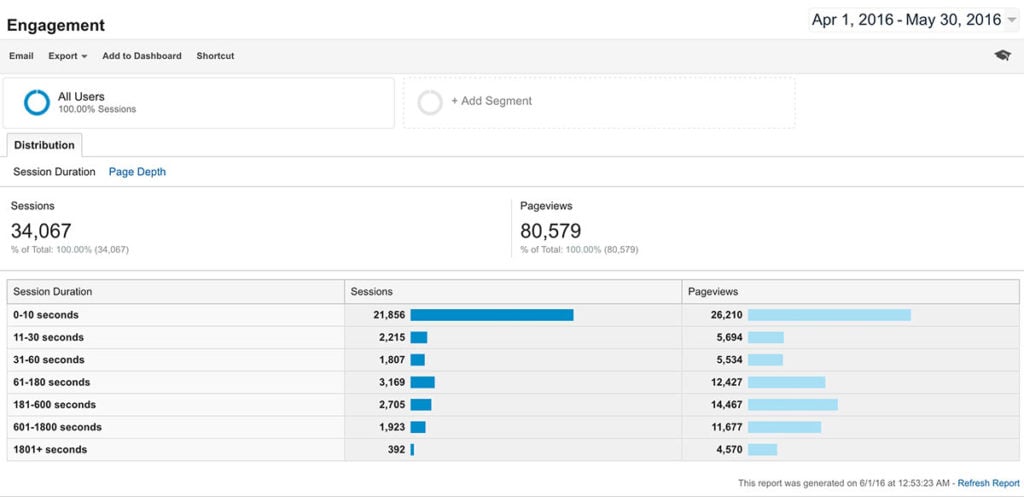Click the Engagement report title
The image size is (1024, 497).
click(x=56, y=25)
